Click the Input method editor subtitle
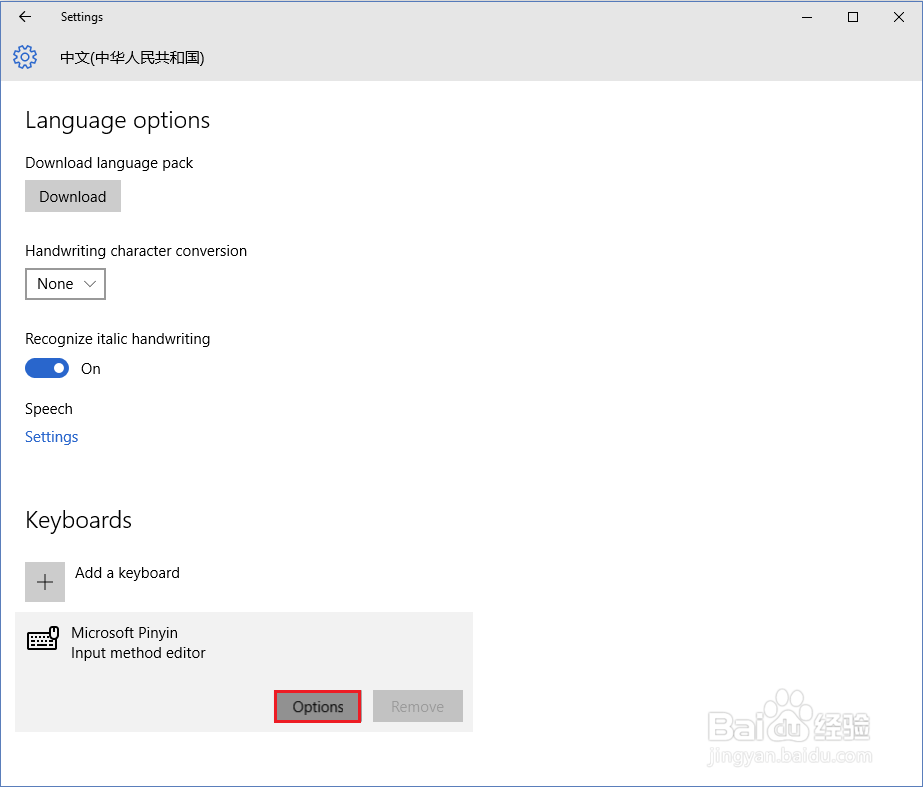This screenshot has height=787, width=923. point(138,653)
